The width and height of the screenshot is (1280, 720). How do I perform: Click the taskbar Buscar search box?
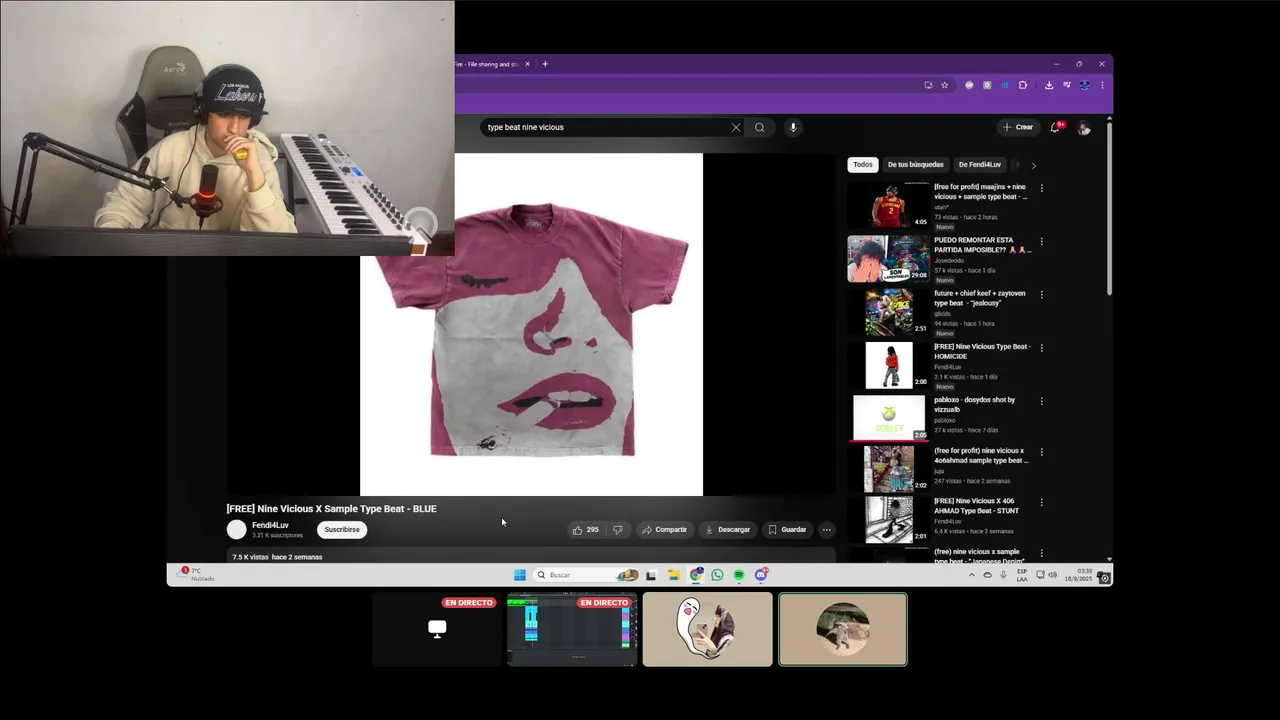pyautogui.click(x=587, y=575)
